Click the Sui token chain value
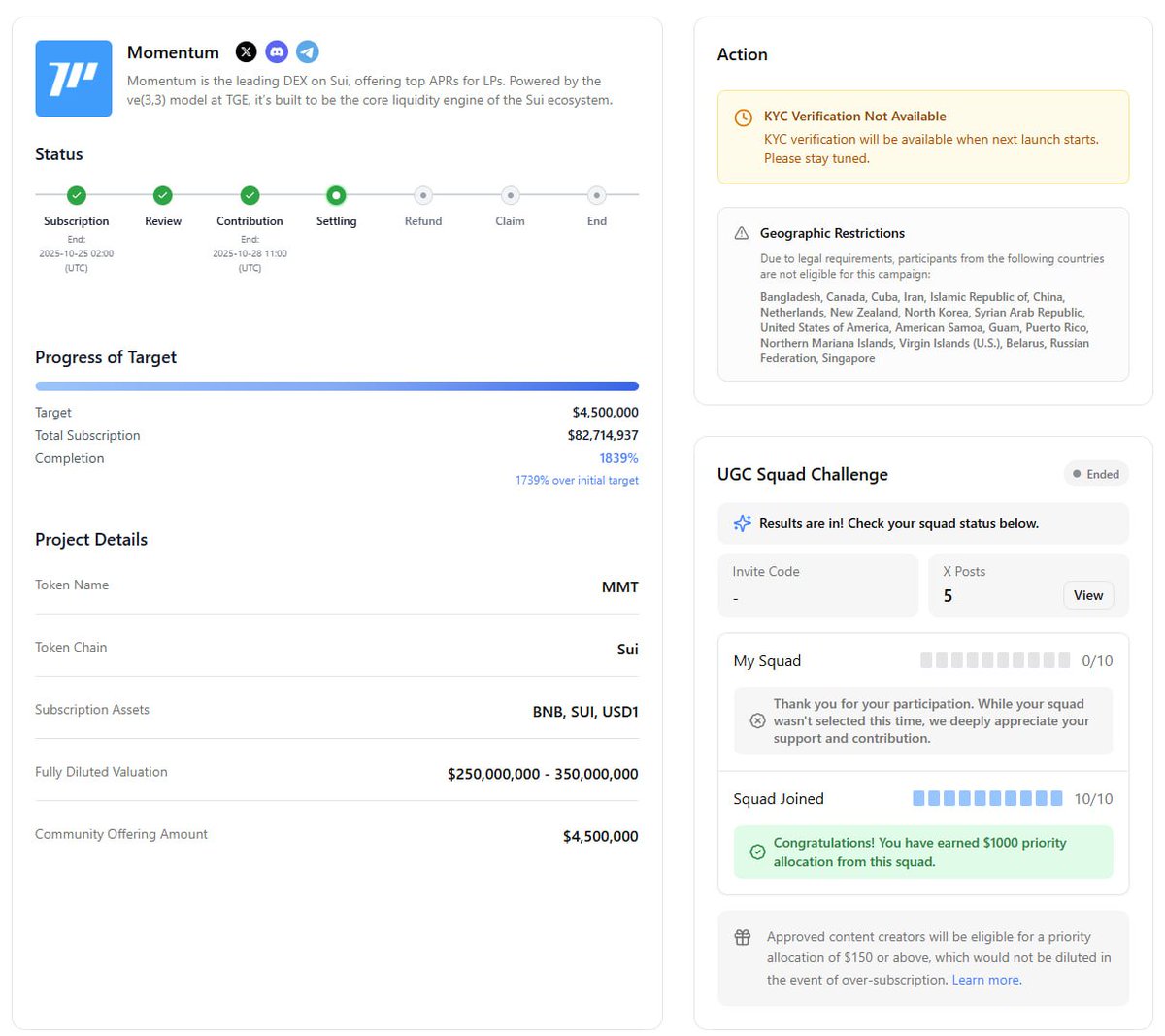This screenshot has width=1165, height=1036. 628,649
